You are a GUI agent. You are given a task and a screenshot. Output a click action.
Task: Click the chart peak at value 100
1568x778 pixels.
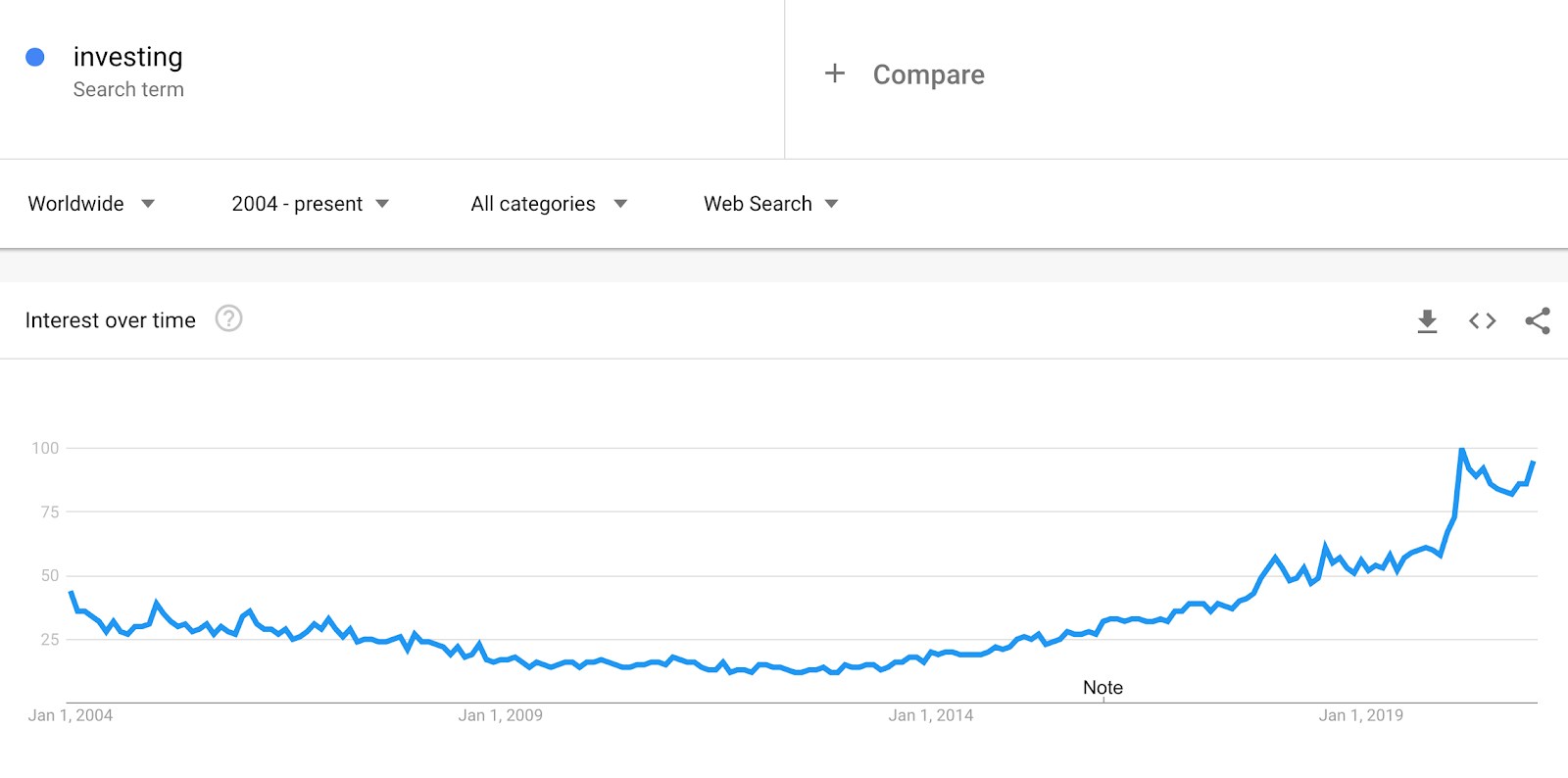1461,449
